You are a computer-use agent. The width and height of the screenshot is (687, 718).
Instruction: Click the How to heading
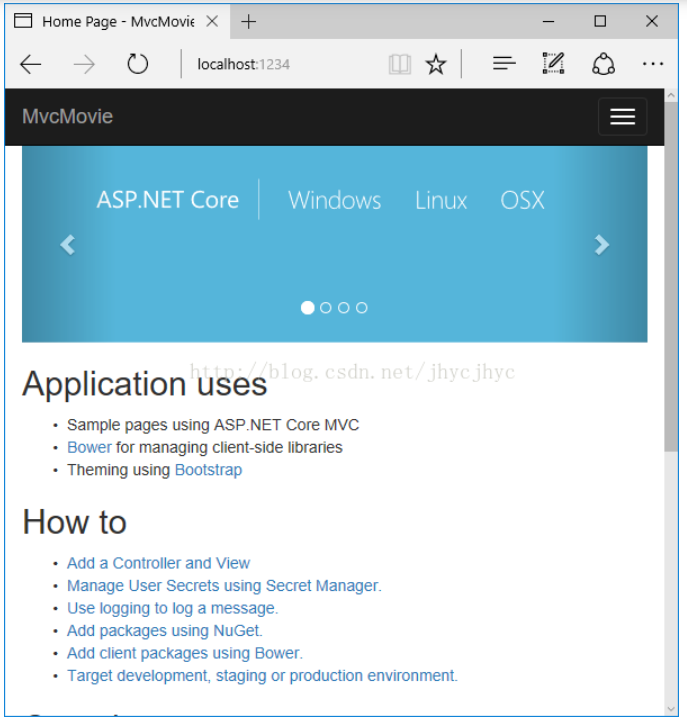point(74,522)
